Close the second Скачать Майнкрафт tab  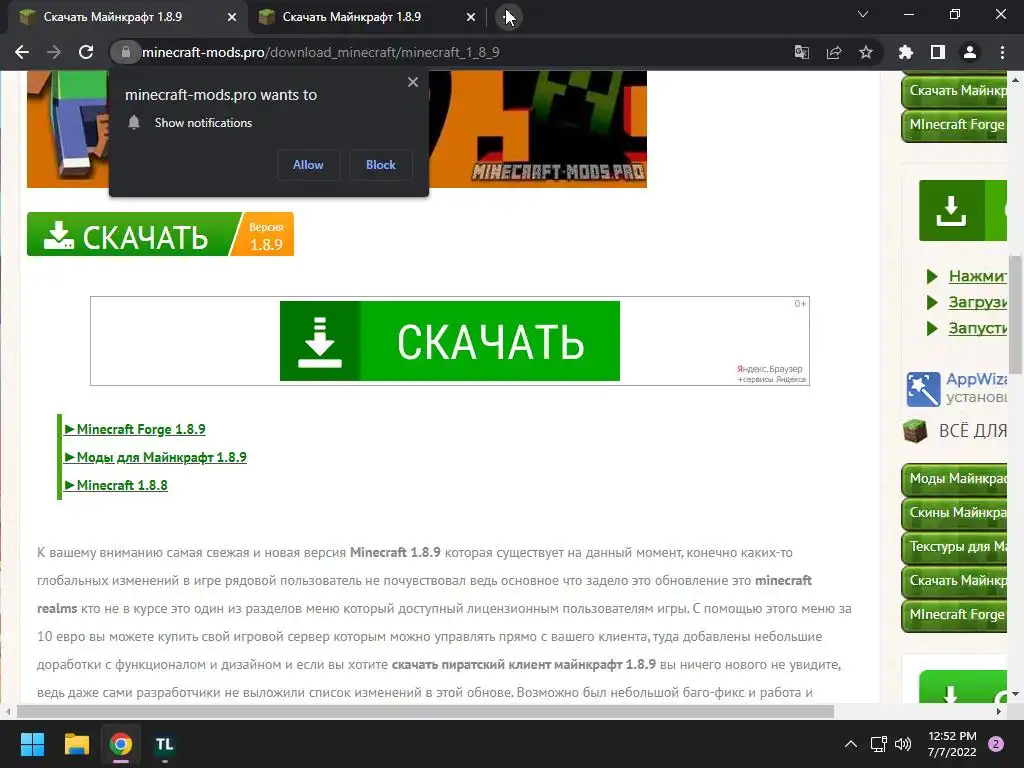click(471, 17)
